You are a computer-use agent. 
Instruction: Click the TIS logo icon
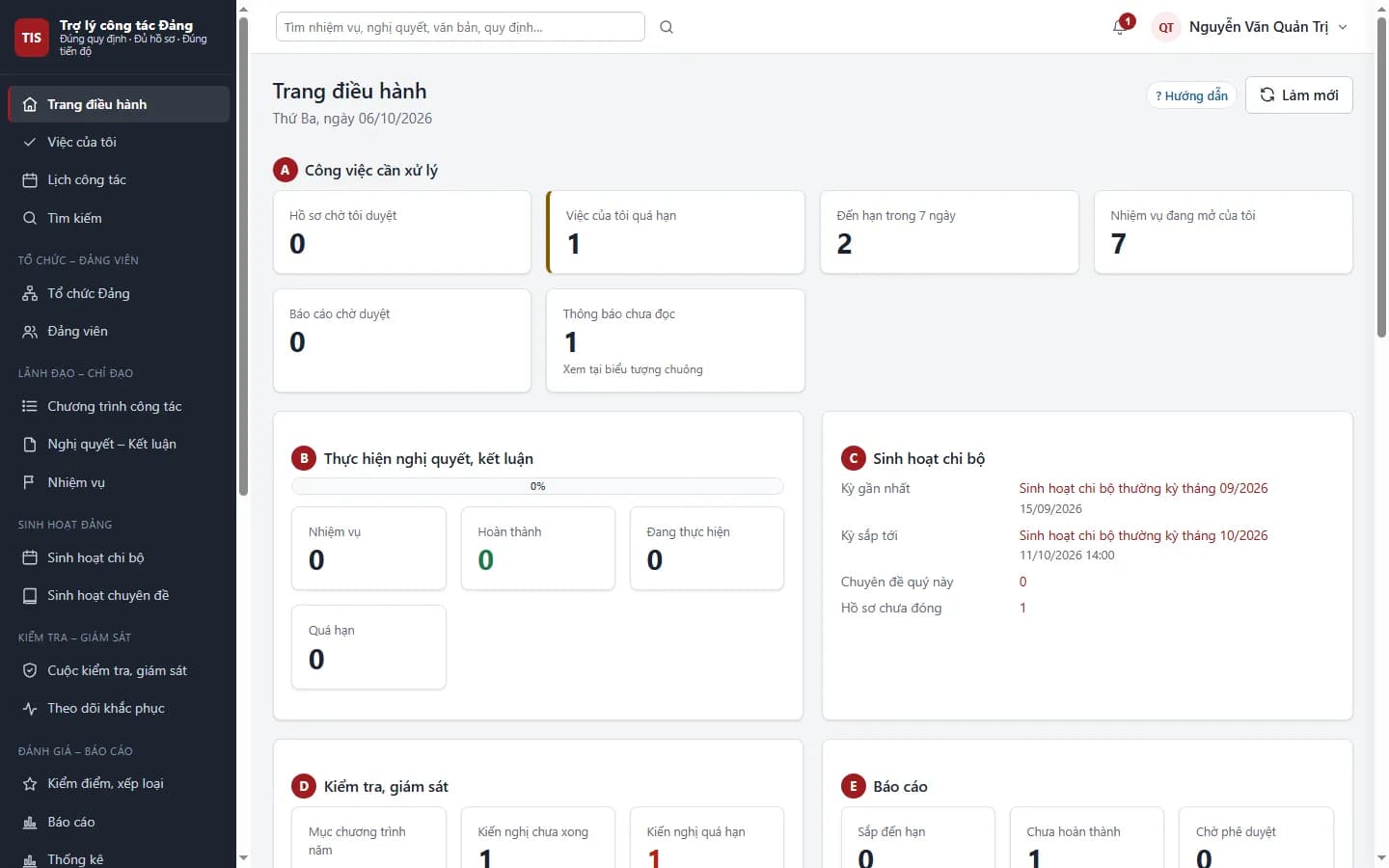(32, 38)
